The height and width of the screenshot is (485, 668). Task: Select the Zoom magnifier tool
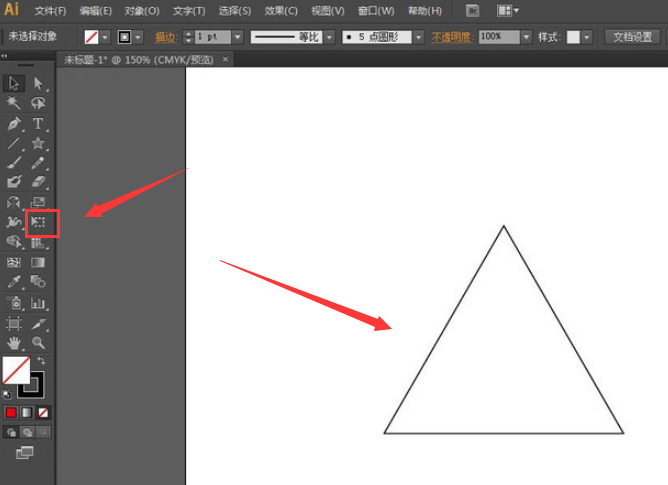[x=38, y=343]
